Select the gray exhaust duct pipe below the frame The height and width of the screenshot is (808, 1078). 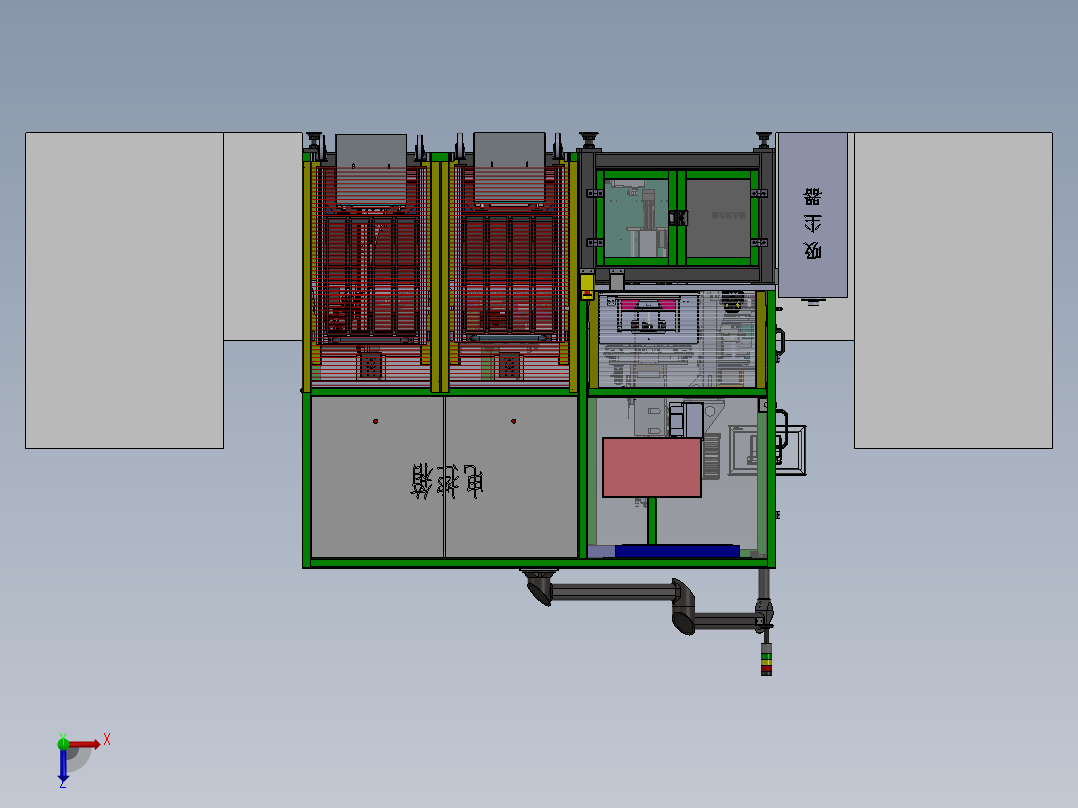coord(612,592)
